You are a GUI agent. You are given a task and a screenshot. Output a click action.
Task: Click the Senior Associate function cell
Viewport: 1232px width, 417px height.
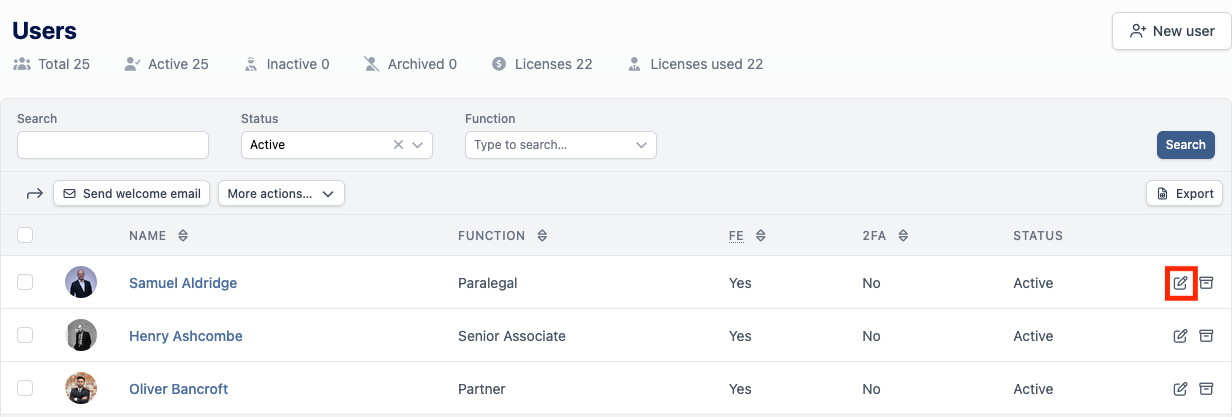pos(512,336)
